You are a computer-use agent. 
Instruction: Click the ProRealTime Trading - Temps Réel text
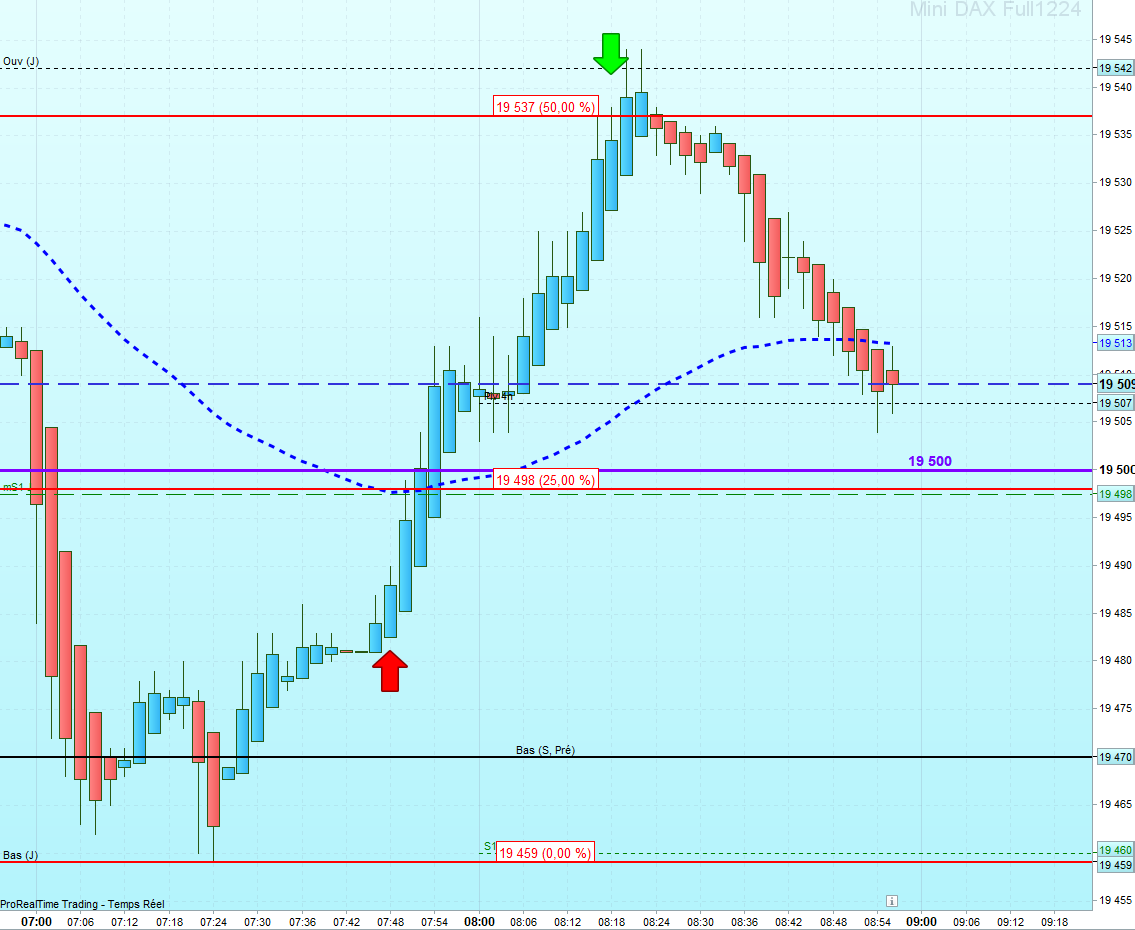click(83, 904)
